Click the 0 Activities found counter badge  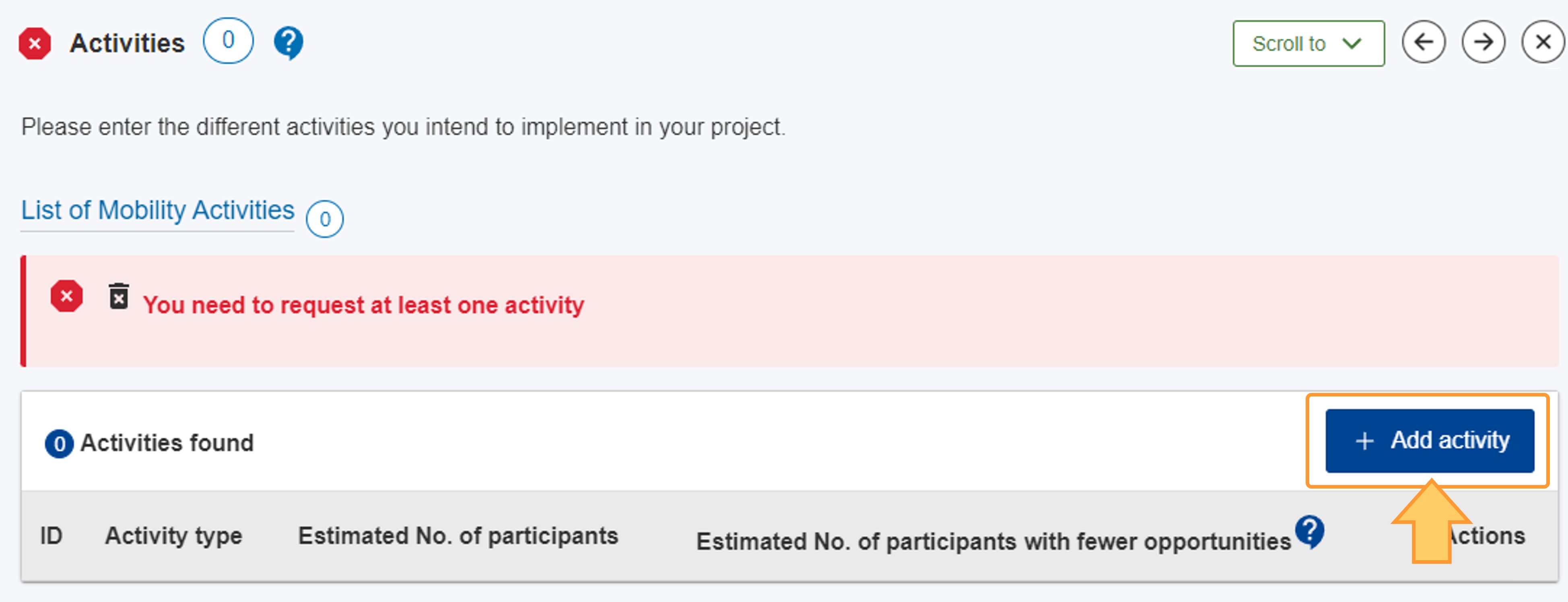[x=59, y=444]
